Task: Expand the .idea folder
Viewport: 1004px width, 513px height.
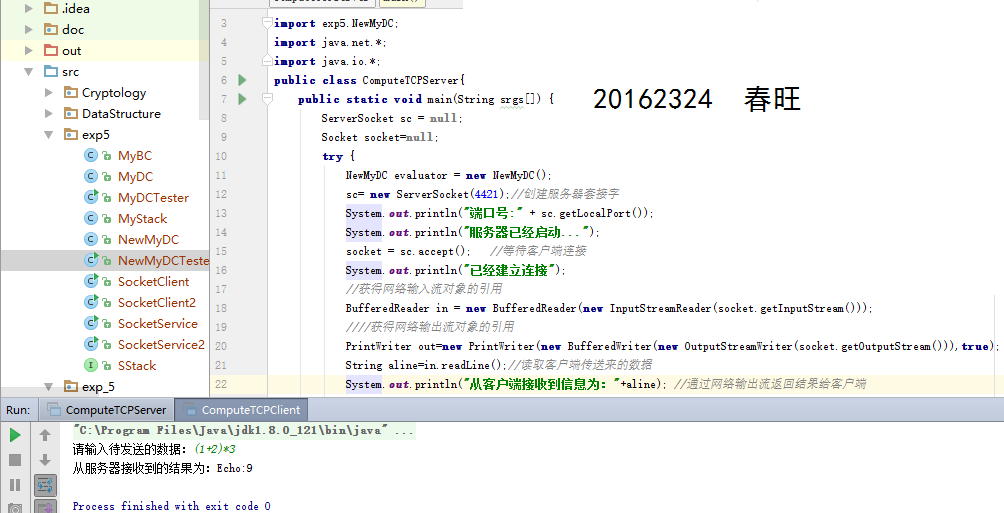Action: point(28,8)
